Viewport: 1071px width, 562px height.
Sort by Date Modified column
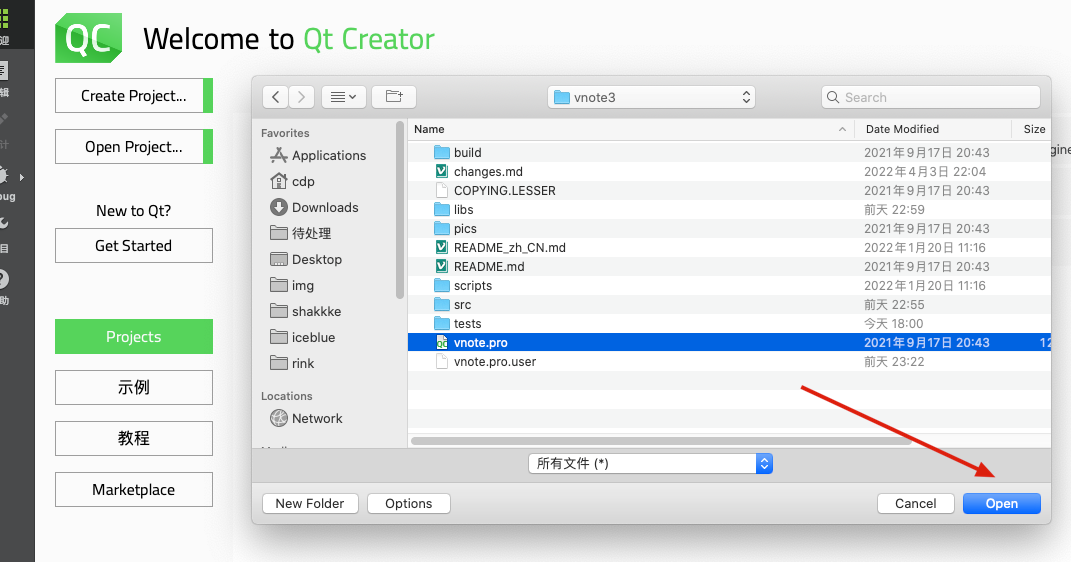pyautogui.click(x=932, y=129)
